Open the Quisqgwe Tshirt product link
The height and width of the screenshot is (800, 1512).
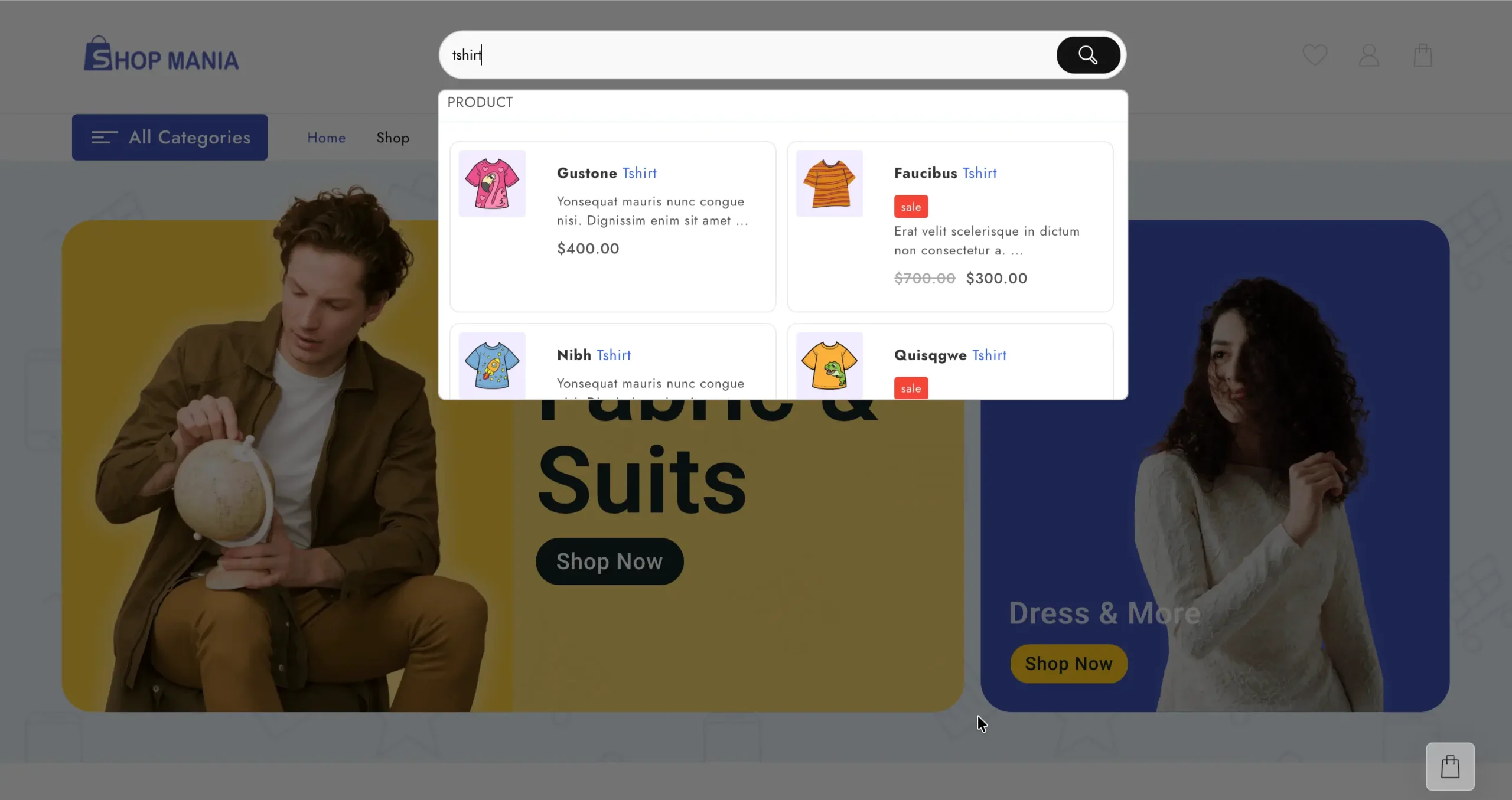coord(950,355)
